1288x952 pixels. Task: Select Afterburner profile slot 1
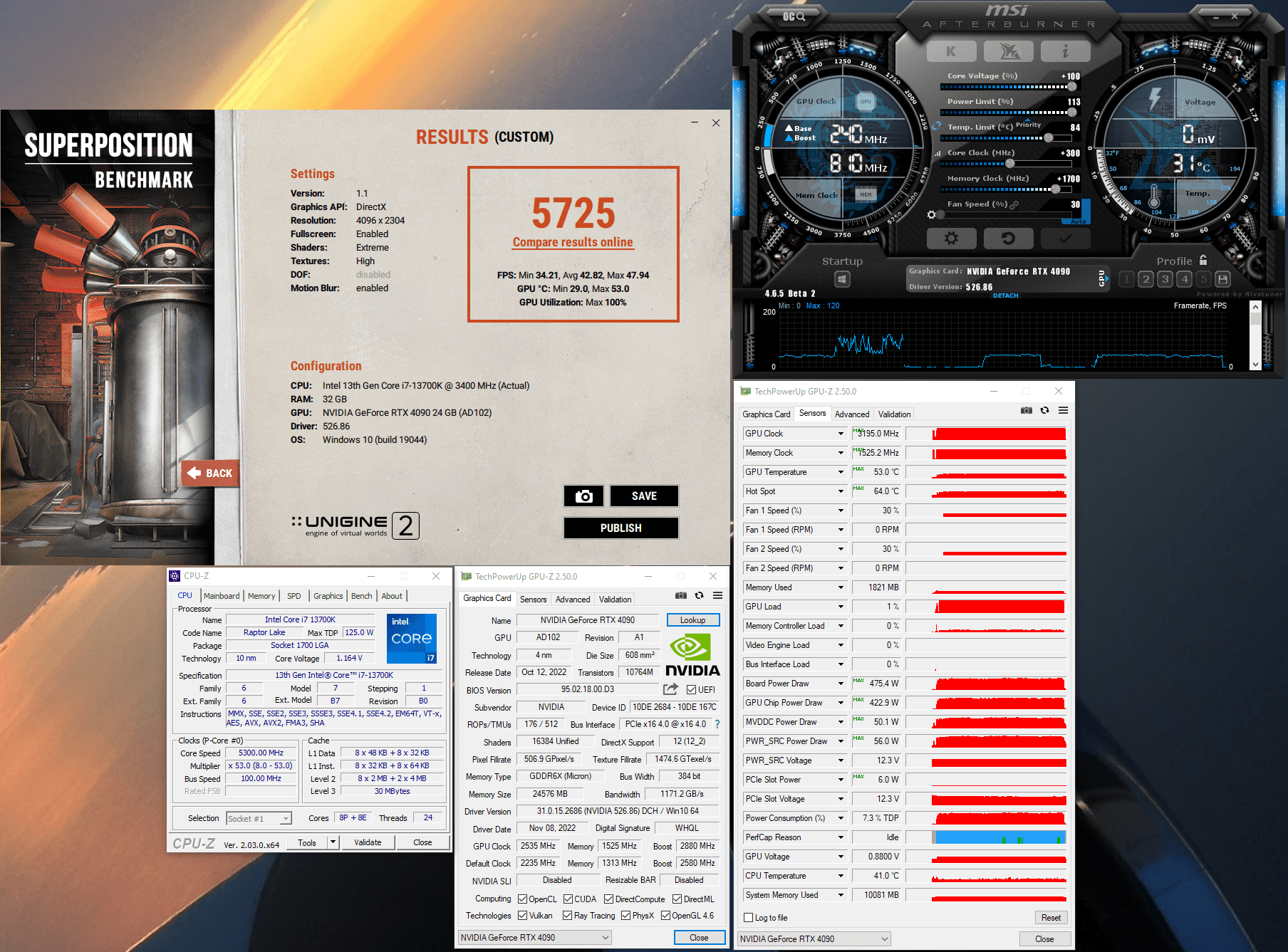click(1126, 279)
